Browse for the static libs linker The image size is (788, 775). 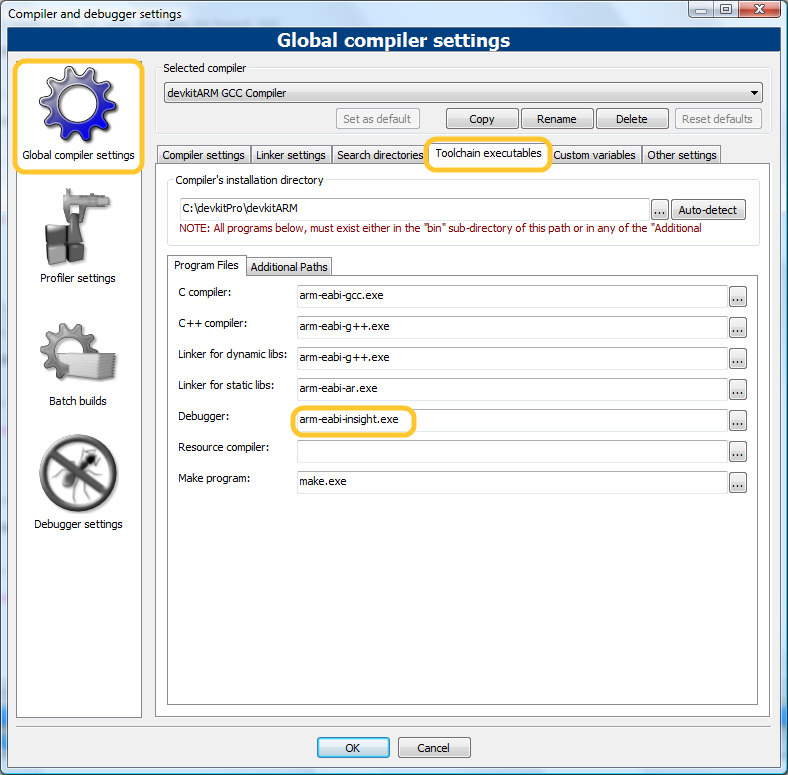[x=738, y=390]
